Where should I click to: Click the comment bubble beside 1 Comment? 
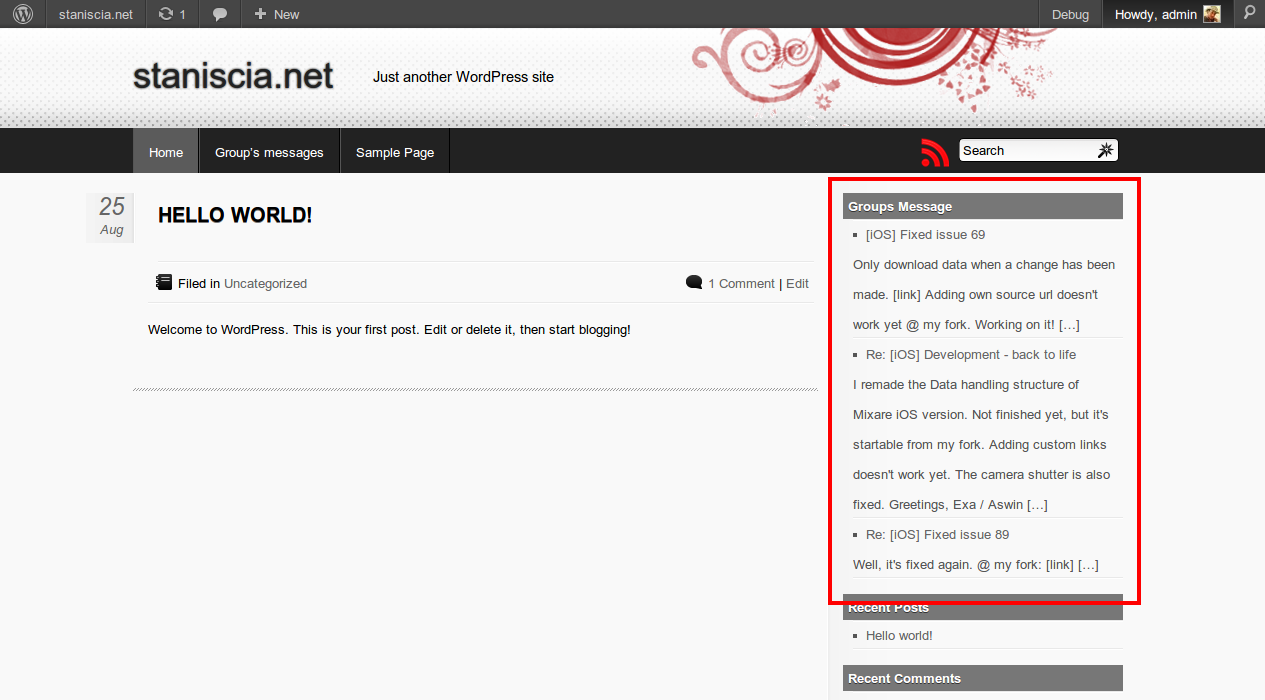694,283
